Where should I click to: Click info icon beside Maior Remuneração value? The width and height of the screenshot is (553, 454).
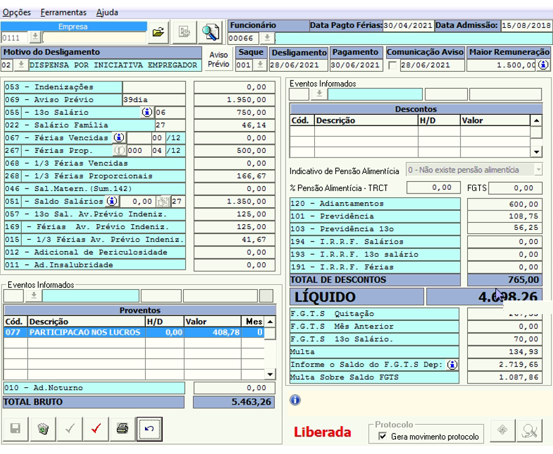pyautogui.click(x=543, y=65)
